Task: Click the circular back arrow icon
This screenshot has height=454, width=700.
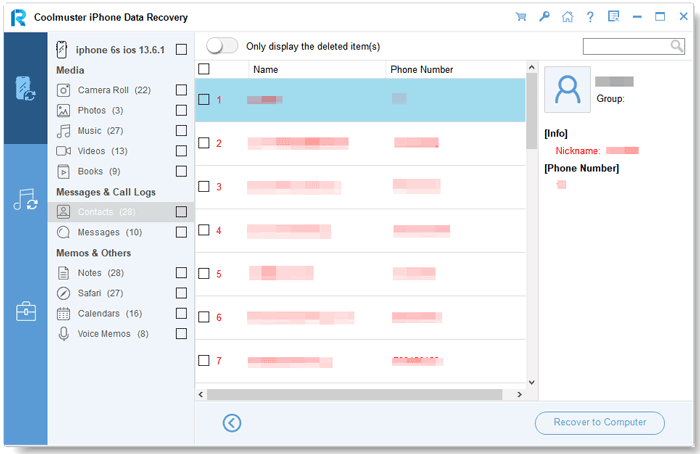Action: pos(232,423)
